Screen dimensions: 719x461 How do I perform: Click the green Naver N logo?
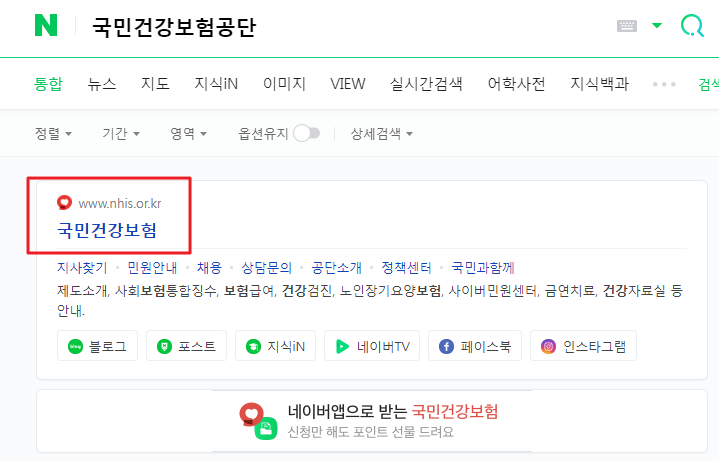click(x=46, y=25)
